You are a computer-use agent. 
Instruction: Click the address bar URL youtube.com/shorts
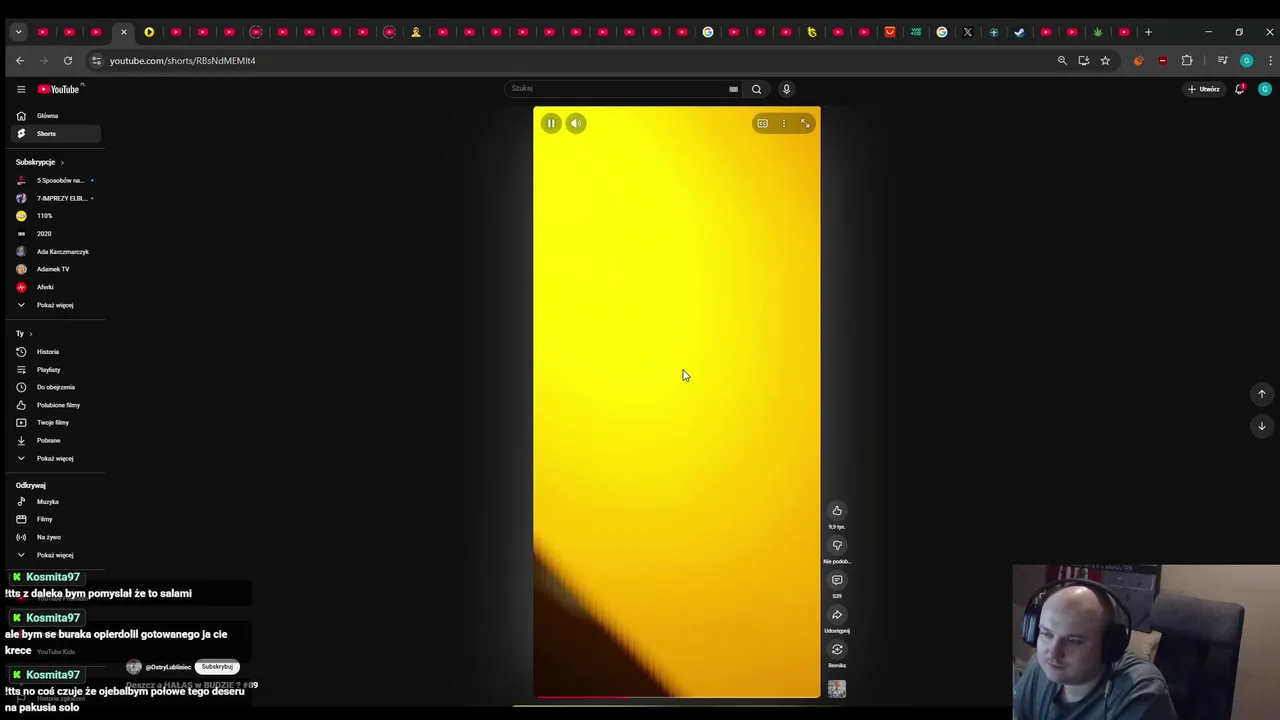pos(183,61)
